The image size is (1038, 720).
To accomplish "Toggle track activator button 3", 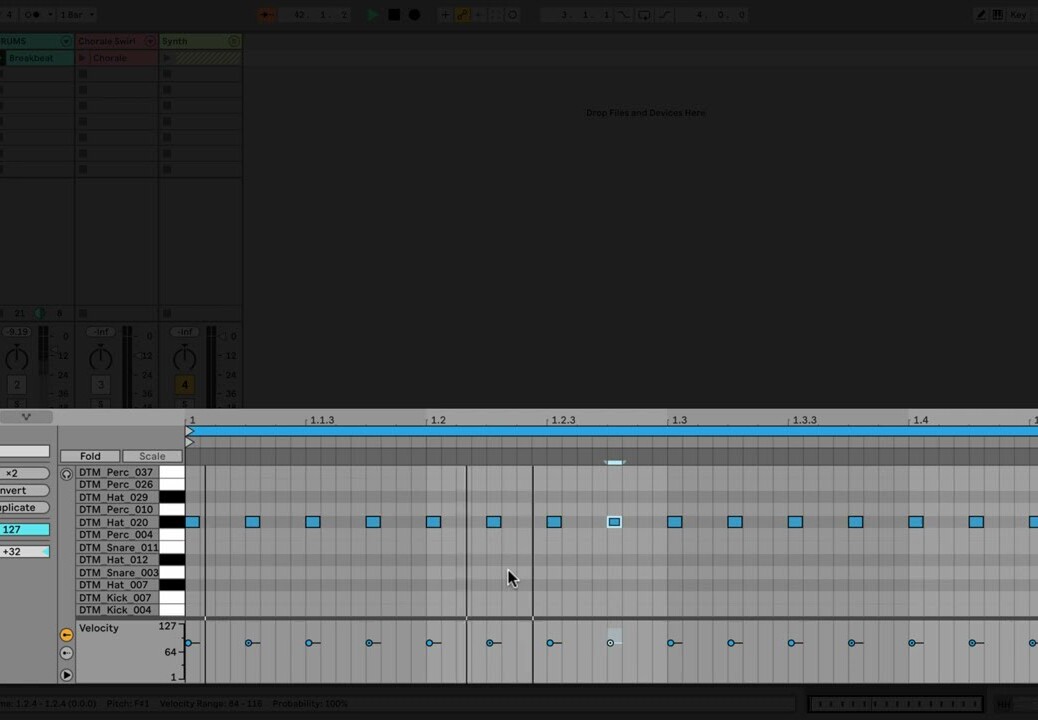I will click(101, 384).
